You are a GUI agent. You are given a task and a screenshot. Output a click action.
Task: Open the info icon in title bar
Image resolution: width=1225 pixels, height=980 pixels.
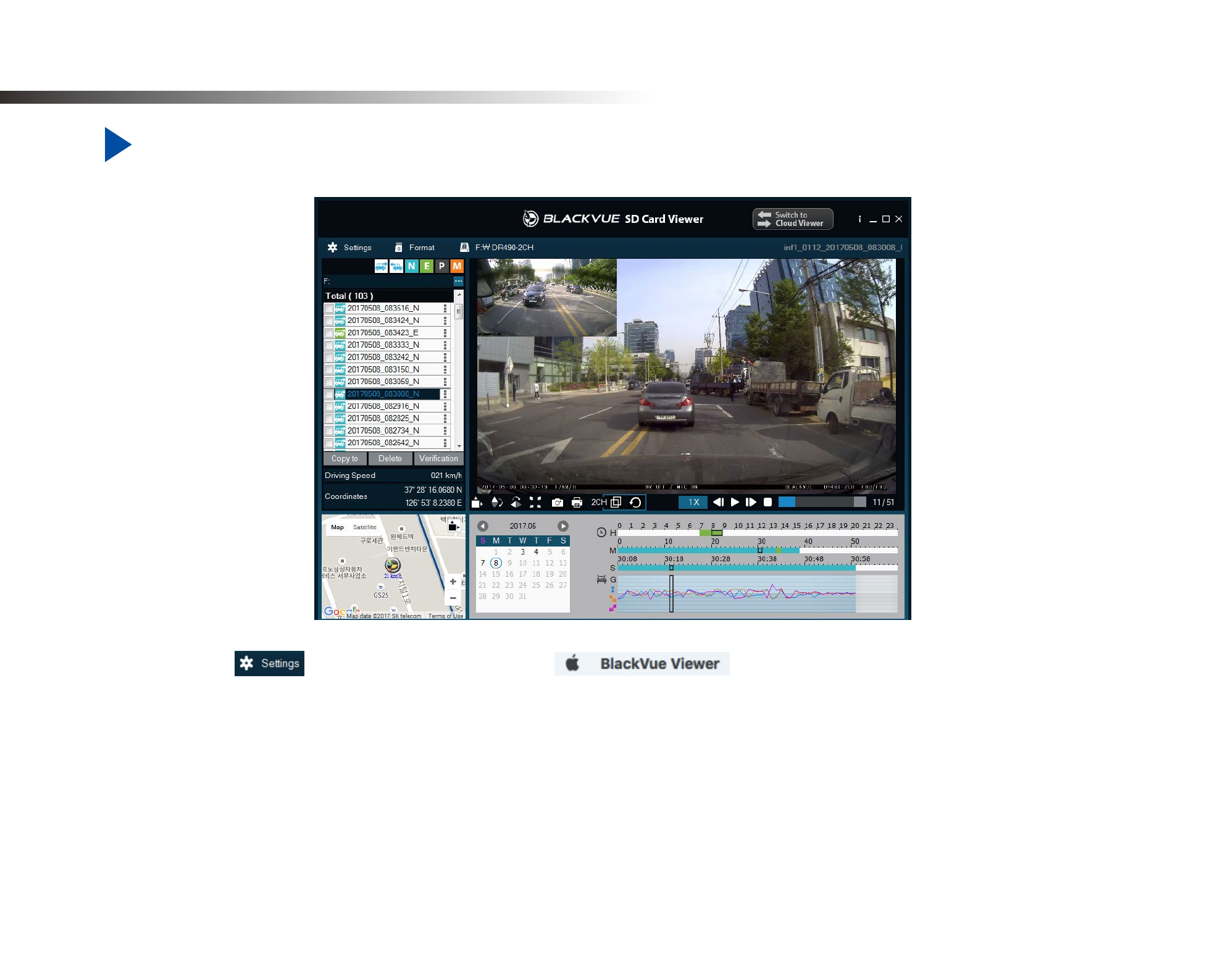tap(859, 219)
